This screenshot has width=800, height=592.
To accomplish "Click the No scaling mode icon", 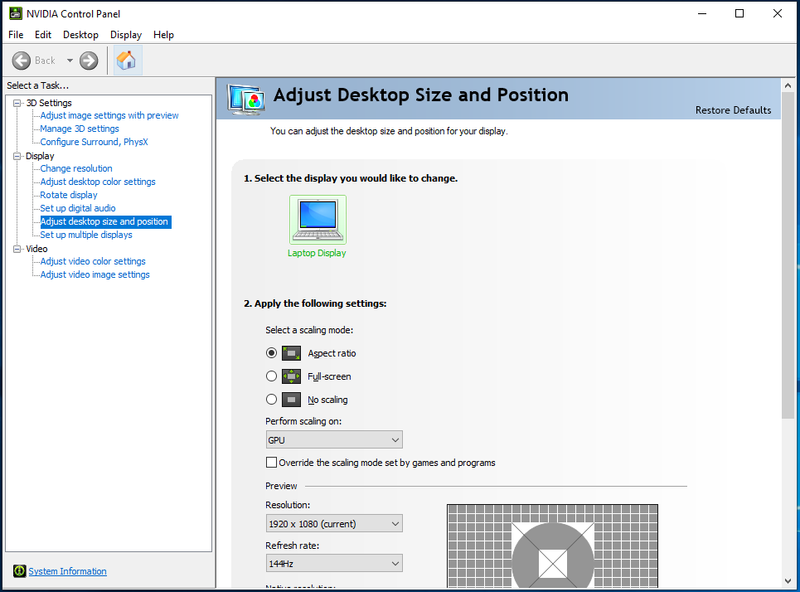I will click(291, 399).
